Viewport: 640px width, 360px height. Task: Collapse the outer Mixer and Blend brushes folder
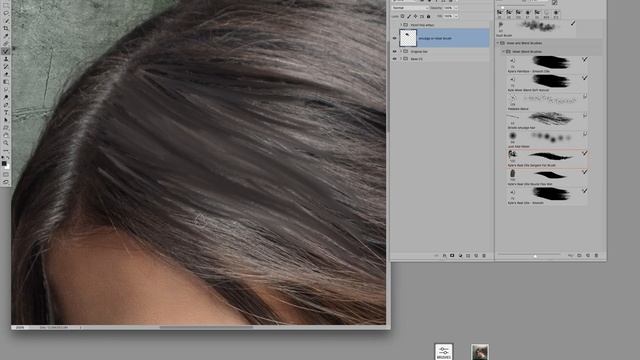point(498,43)
